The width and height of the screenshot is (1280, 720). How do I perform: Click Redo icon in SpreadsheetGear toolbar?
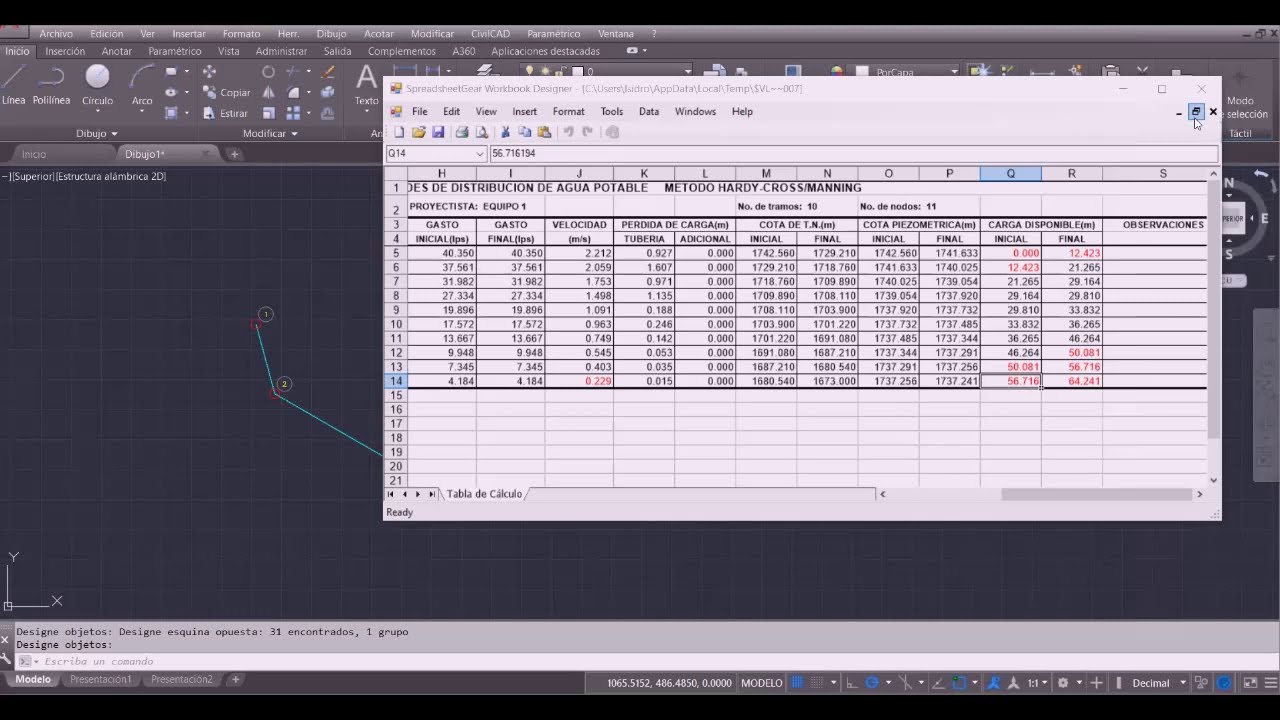tap(588, 132)
